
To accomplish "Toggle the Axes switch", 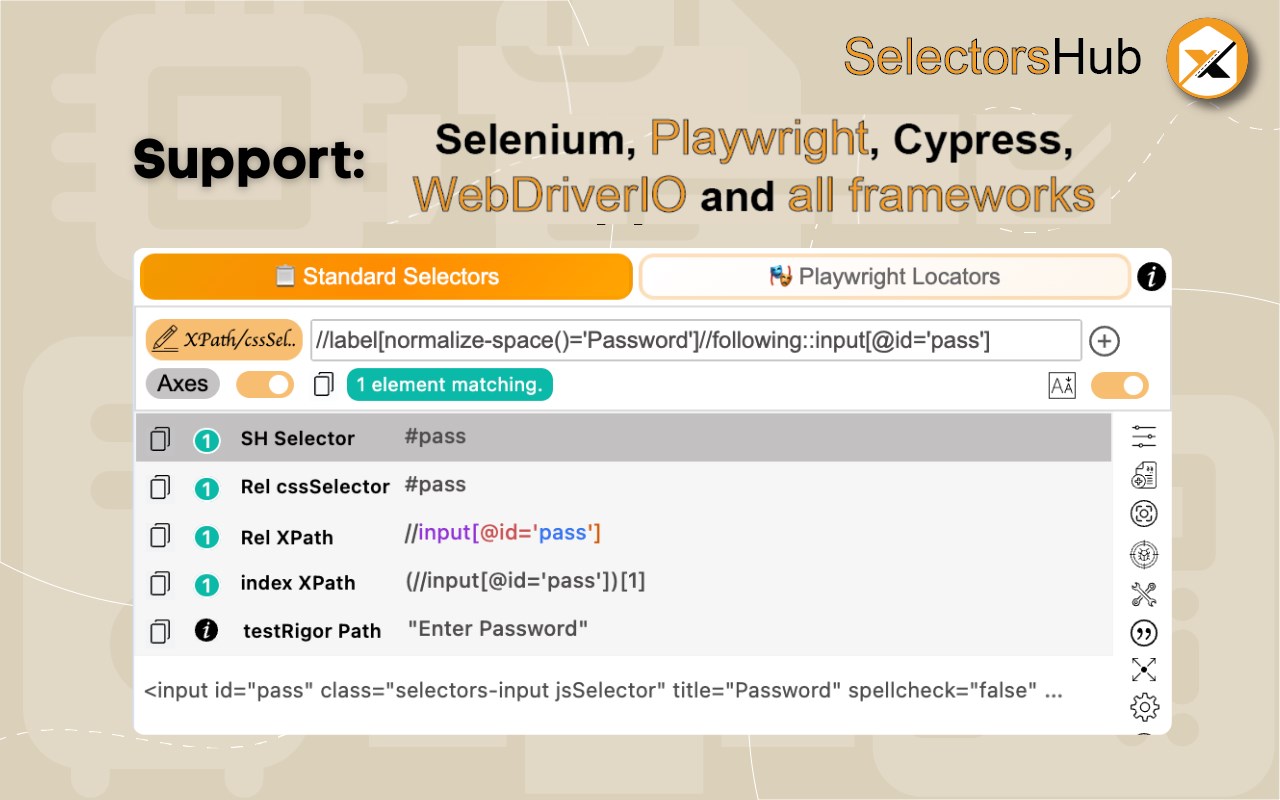I will pos(265,385).
